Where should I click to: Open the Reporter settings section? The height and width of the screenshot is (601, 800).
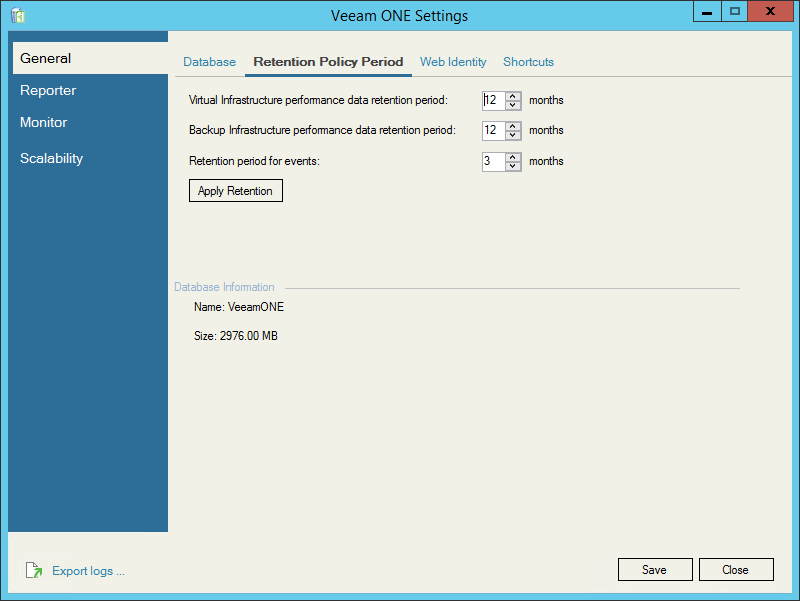click(48, 90)
